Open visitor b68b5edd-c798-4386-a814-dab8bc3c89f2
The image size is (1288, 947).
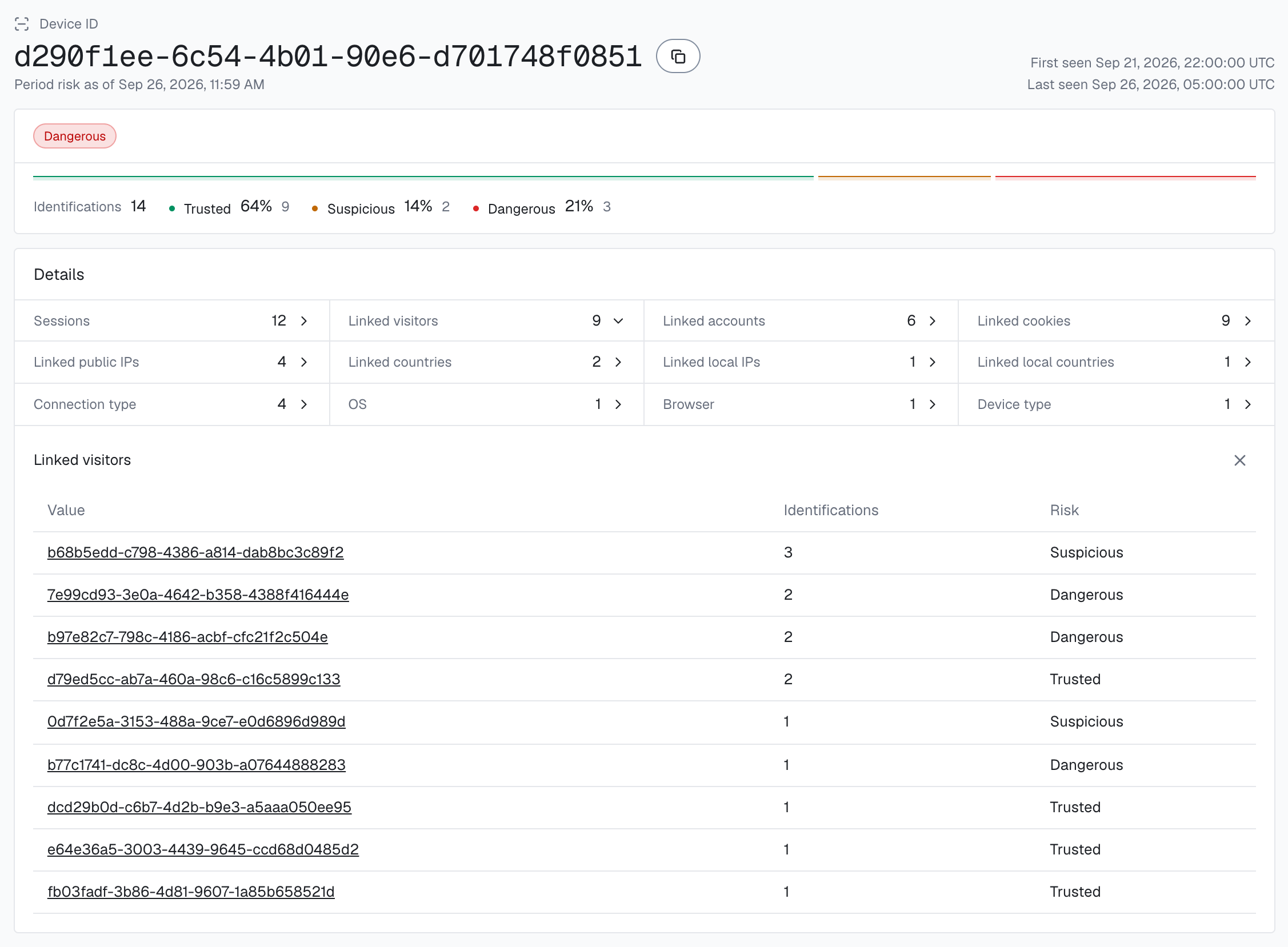click(195, 552)
